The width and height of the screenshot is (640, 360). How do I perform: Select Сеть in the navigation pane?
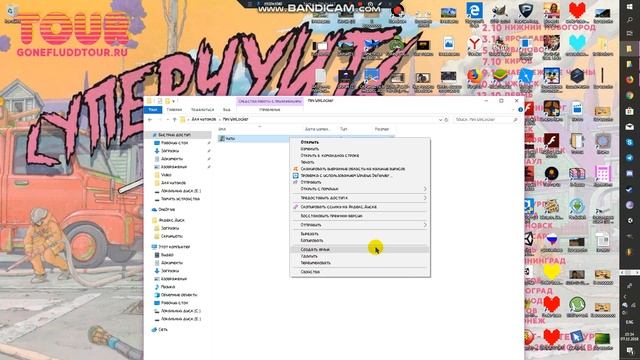point(162,329)
